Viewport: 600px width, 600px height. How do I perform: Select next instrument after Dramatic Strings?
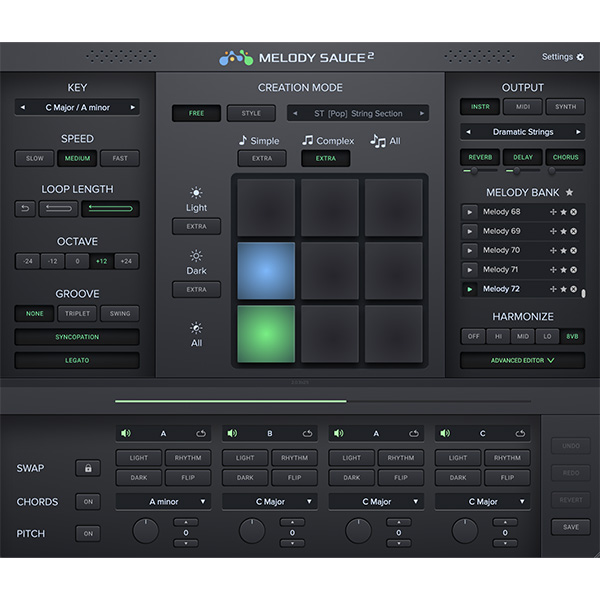pos(578,132)
